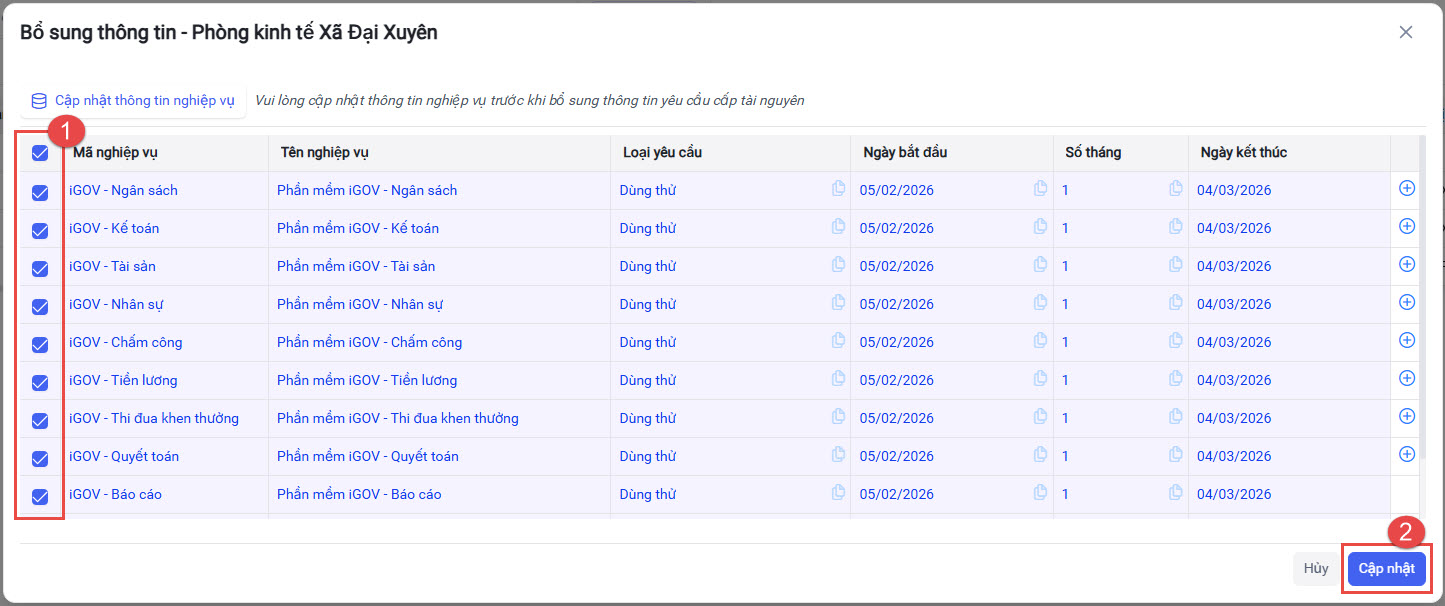Toggle the select-all header checkbox
Image resolution: width=1445 pixels, height=606 pixels.
coord(40,153)
